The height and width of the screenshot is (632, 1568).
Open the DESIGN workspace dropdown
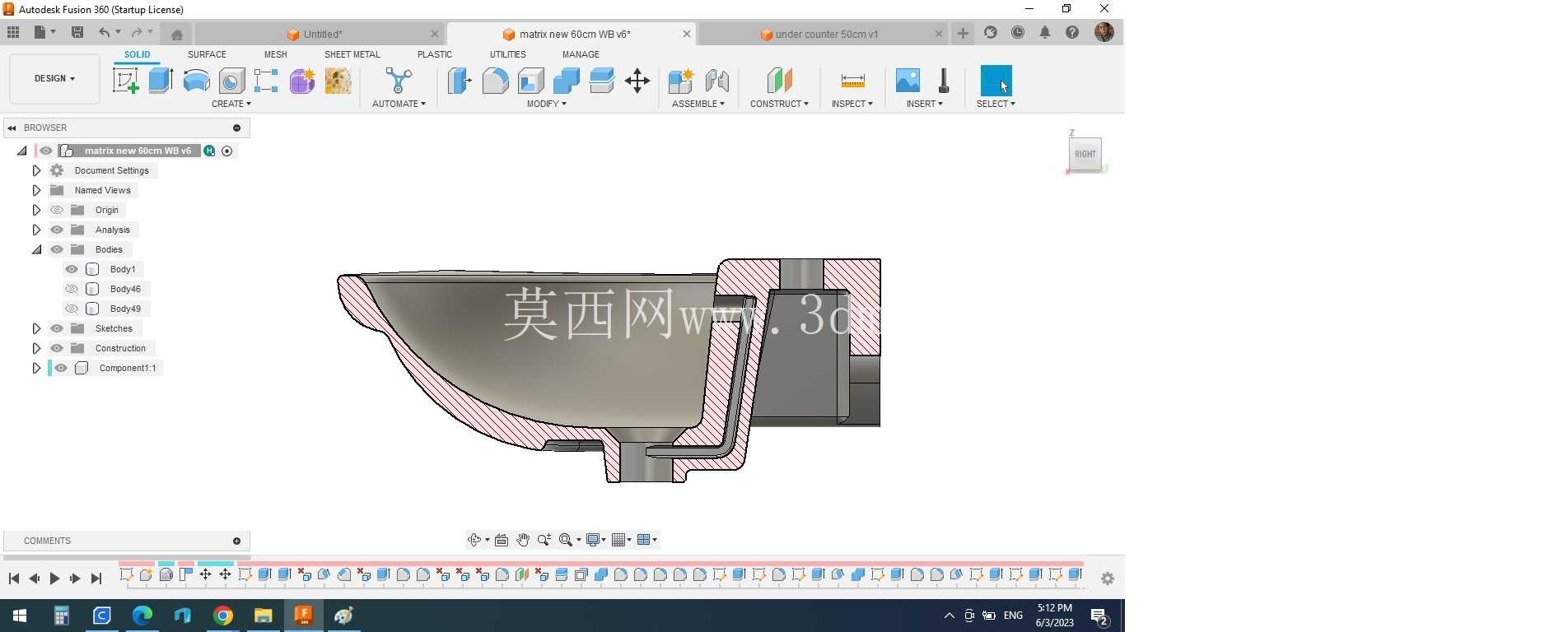pos(54,78)
